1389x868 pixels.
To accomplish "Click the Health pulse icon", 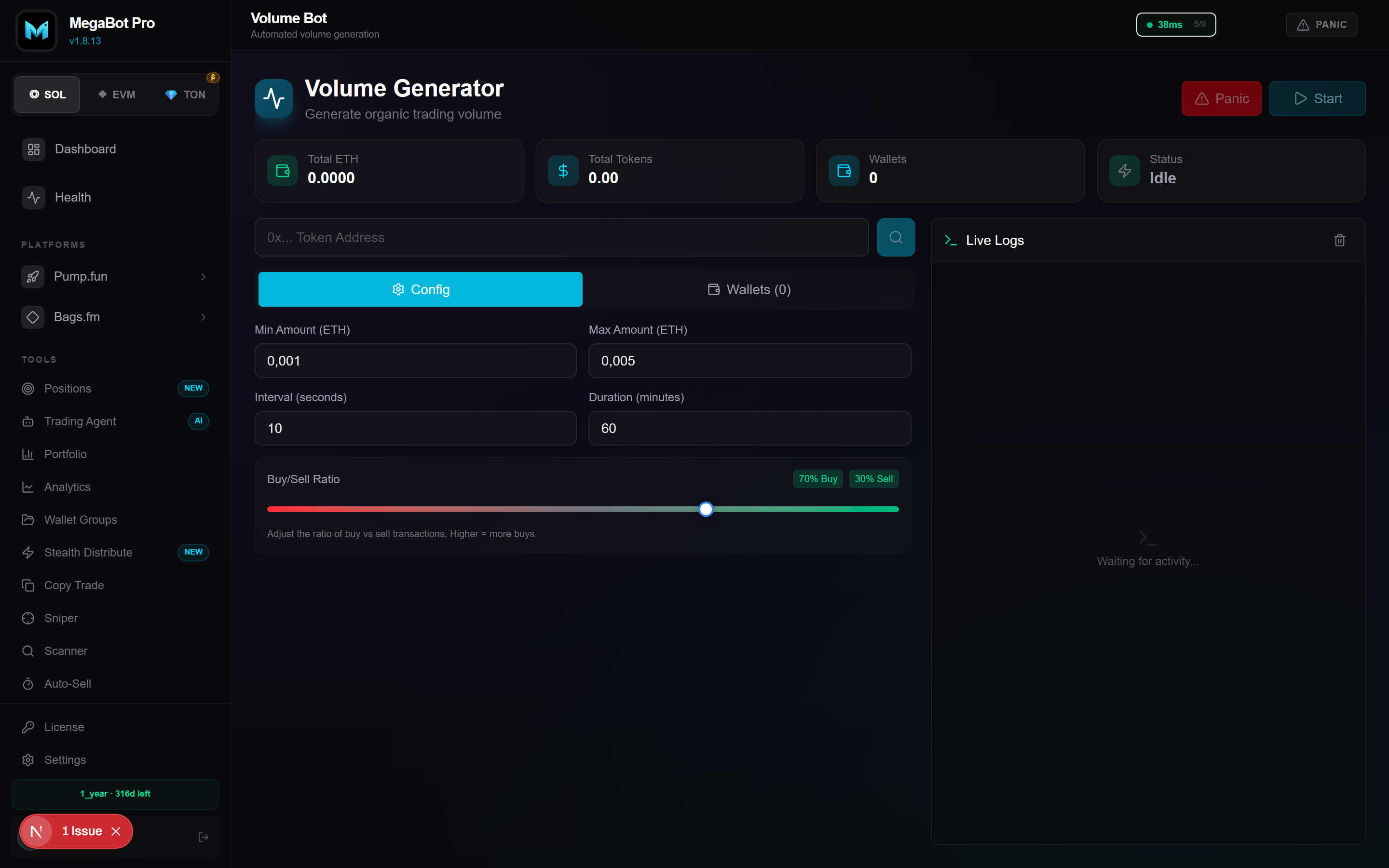I will [34, 198].
